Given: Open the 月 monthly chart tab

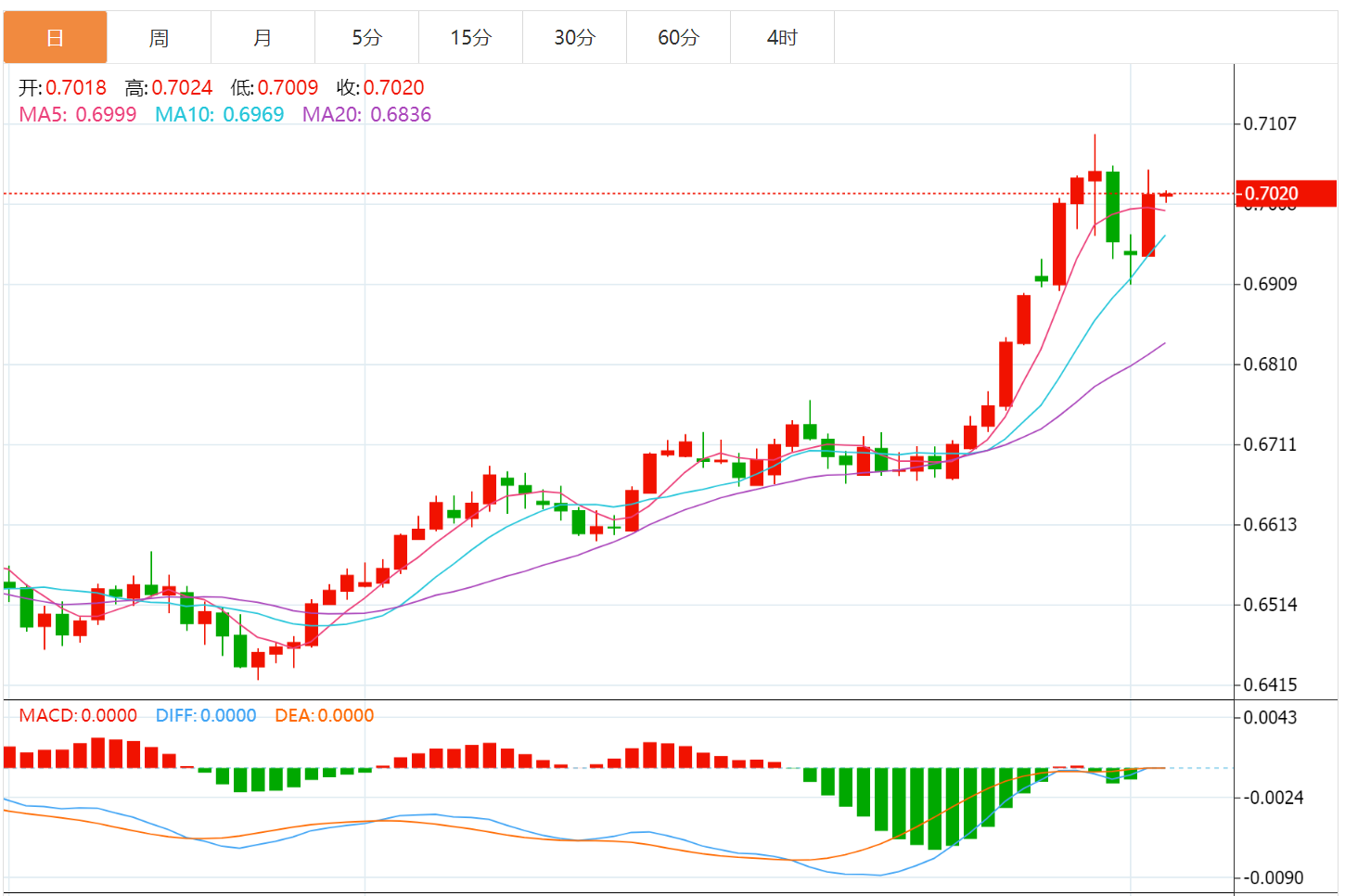Looking at the screenshot, I should coord(263,38).
